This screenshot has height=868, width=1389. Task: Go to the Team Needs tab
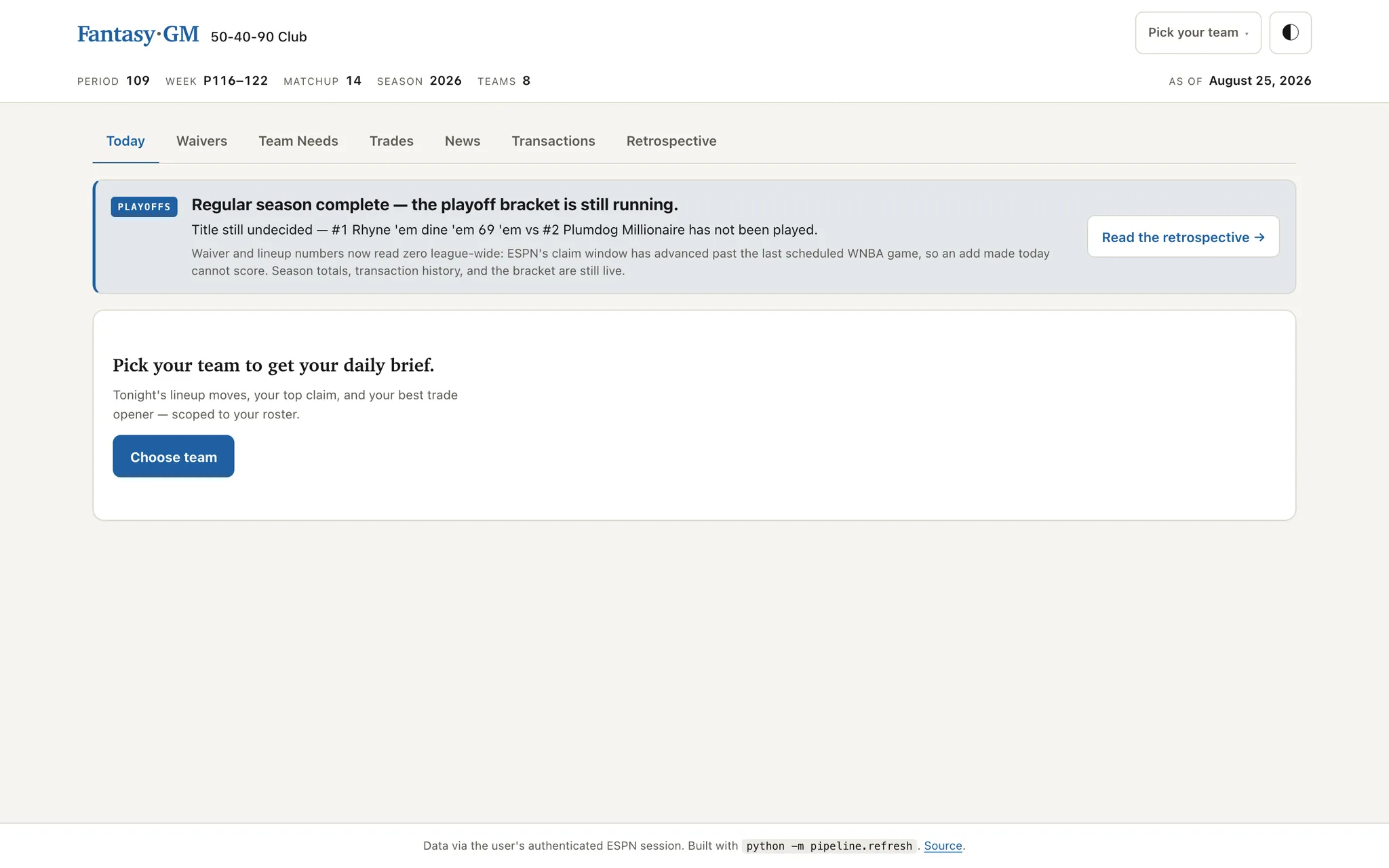298,141
